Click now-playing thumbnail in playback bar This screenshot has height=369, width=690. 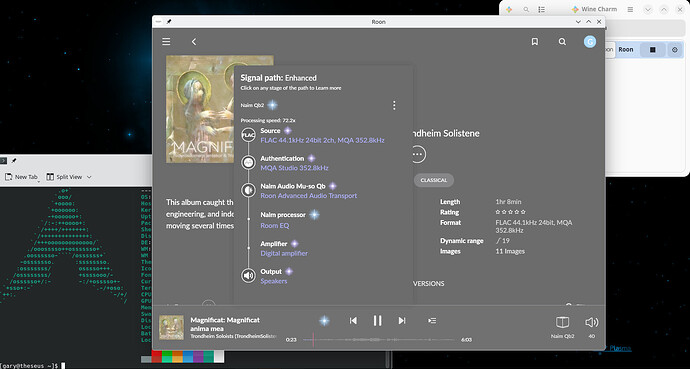pyautogui.click(x=171, y=327)
